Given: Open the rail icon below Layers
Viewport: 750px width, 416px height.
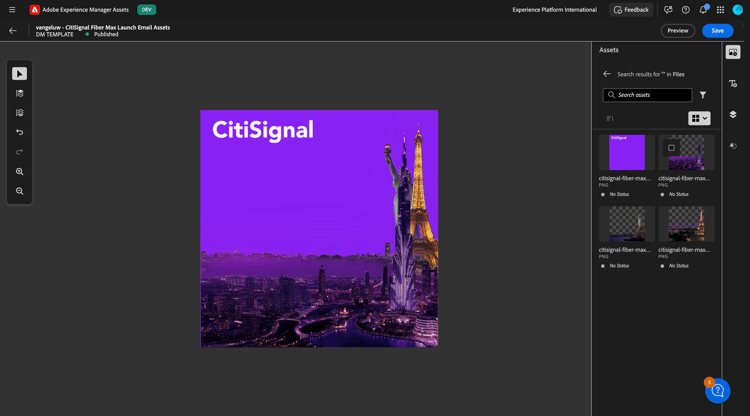Looking at the screenshot, I should pos(733,146).
